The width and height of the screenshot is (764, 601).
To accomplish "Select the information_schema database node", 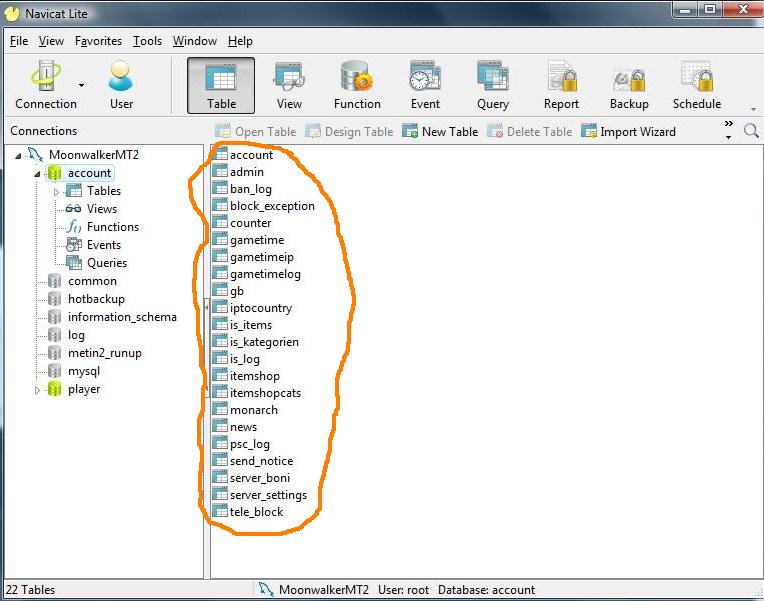I will 112,317.
